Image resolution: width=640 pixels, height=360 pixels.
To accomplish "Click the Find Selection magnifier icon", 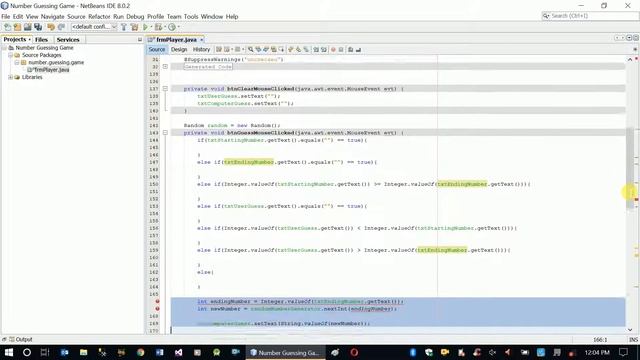I will pyautogui.click(x=251, y=49).
